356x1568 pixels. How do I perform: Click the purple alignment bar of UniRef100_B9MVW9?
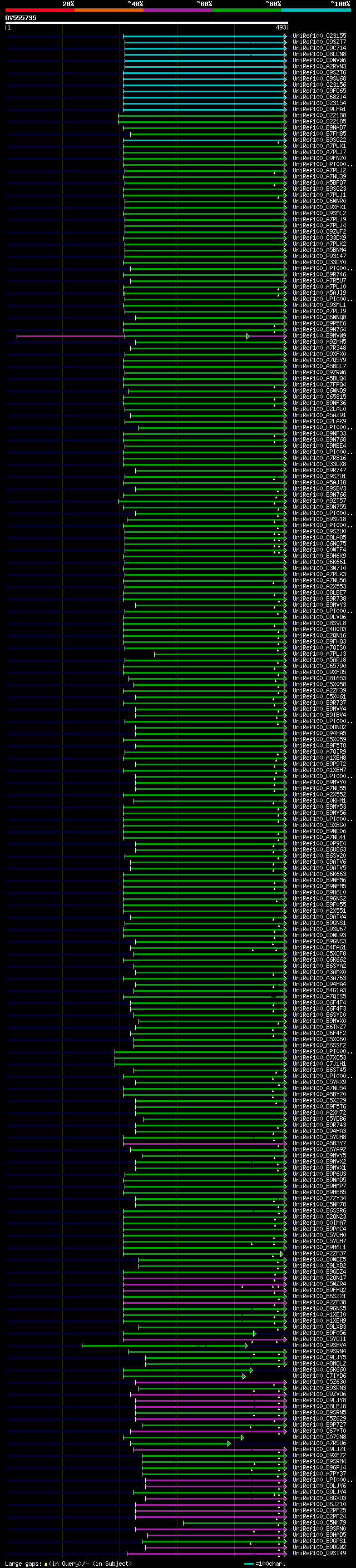click(x=151, y=336)
